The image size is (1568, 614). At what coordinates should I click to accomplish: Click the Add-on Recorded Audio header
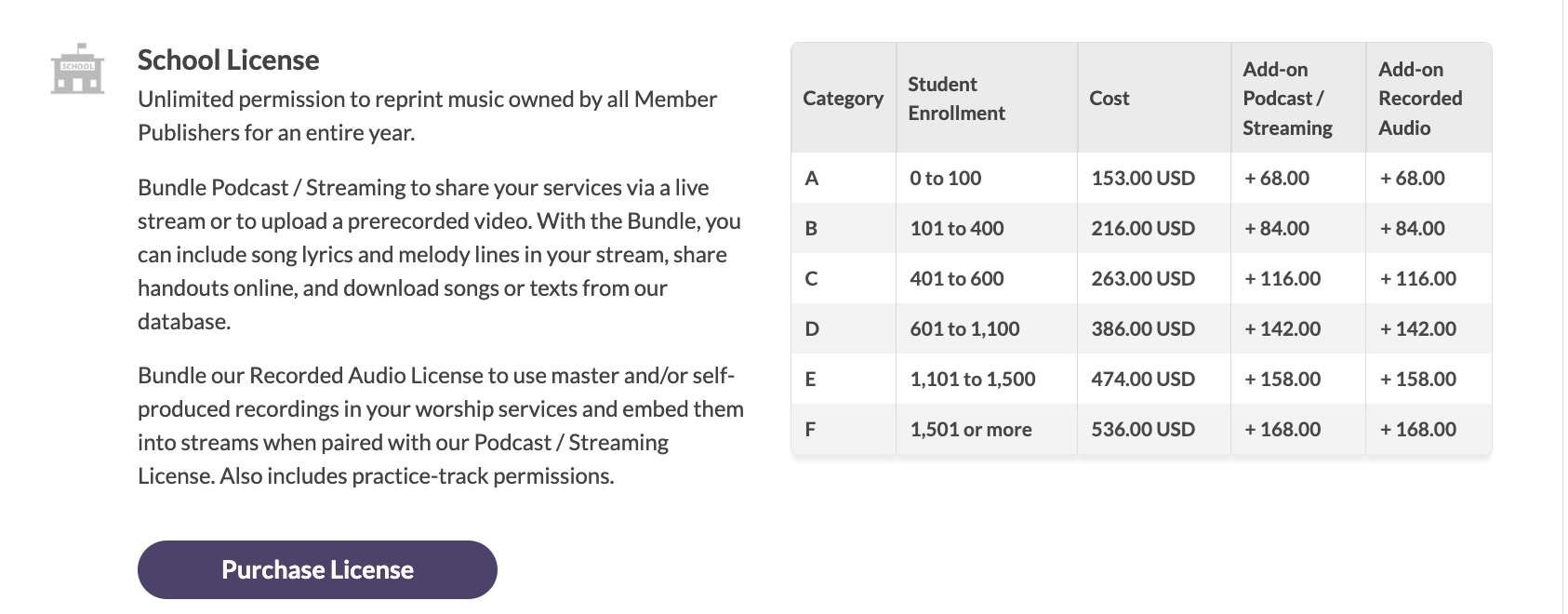pyautogui.click(x=1419, y=99)
